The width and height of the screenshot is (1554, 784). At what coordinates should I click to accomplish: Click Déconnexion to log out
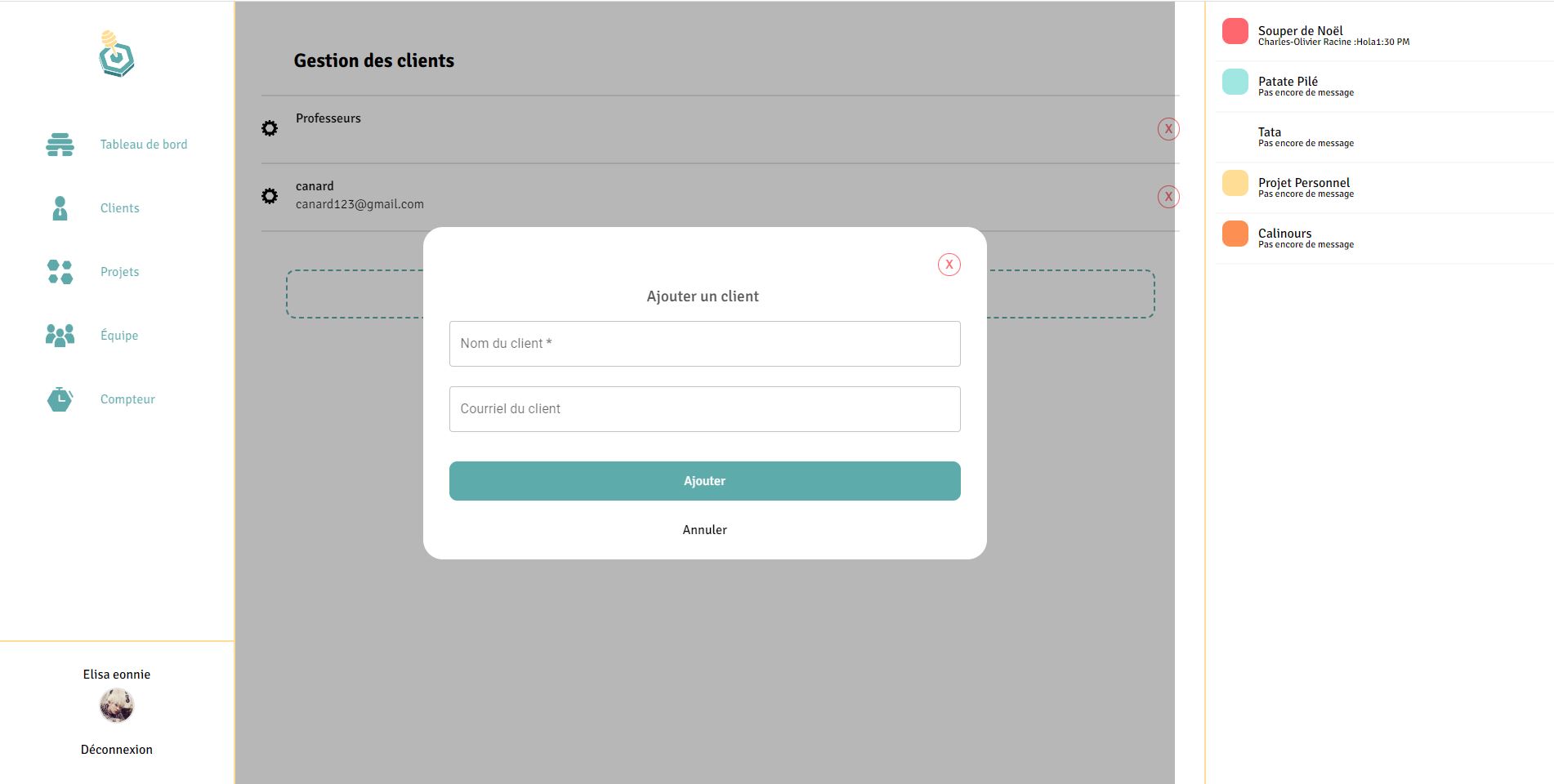(117, 750)
